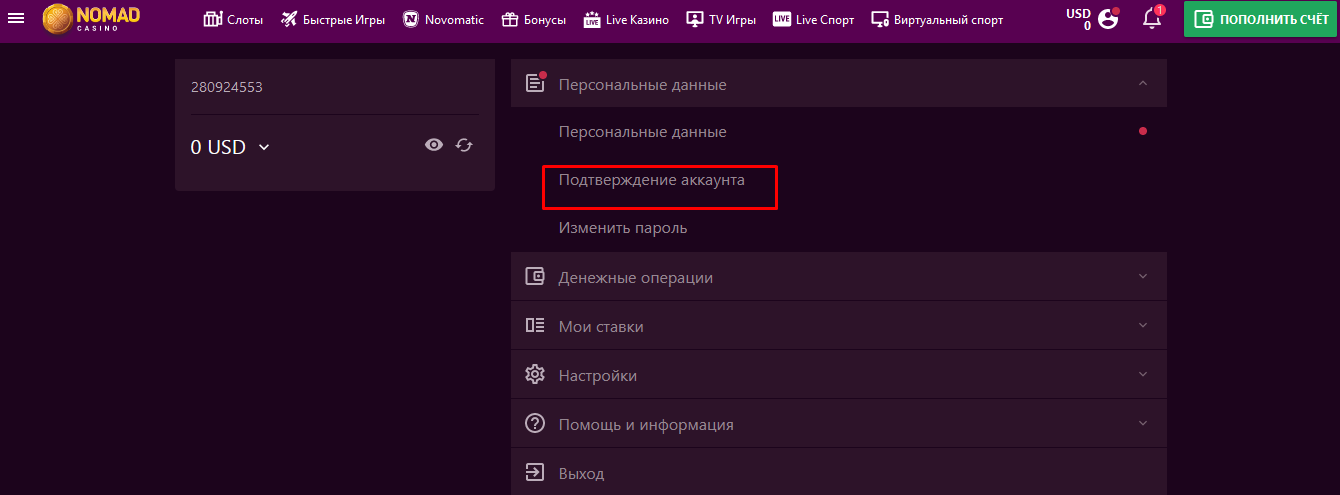Viewport: 1340px width, 495px height.
Task: Click the Выход exit icon
Action: (x=535, y=472)
